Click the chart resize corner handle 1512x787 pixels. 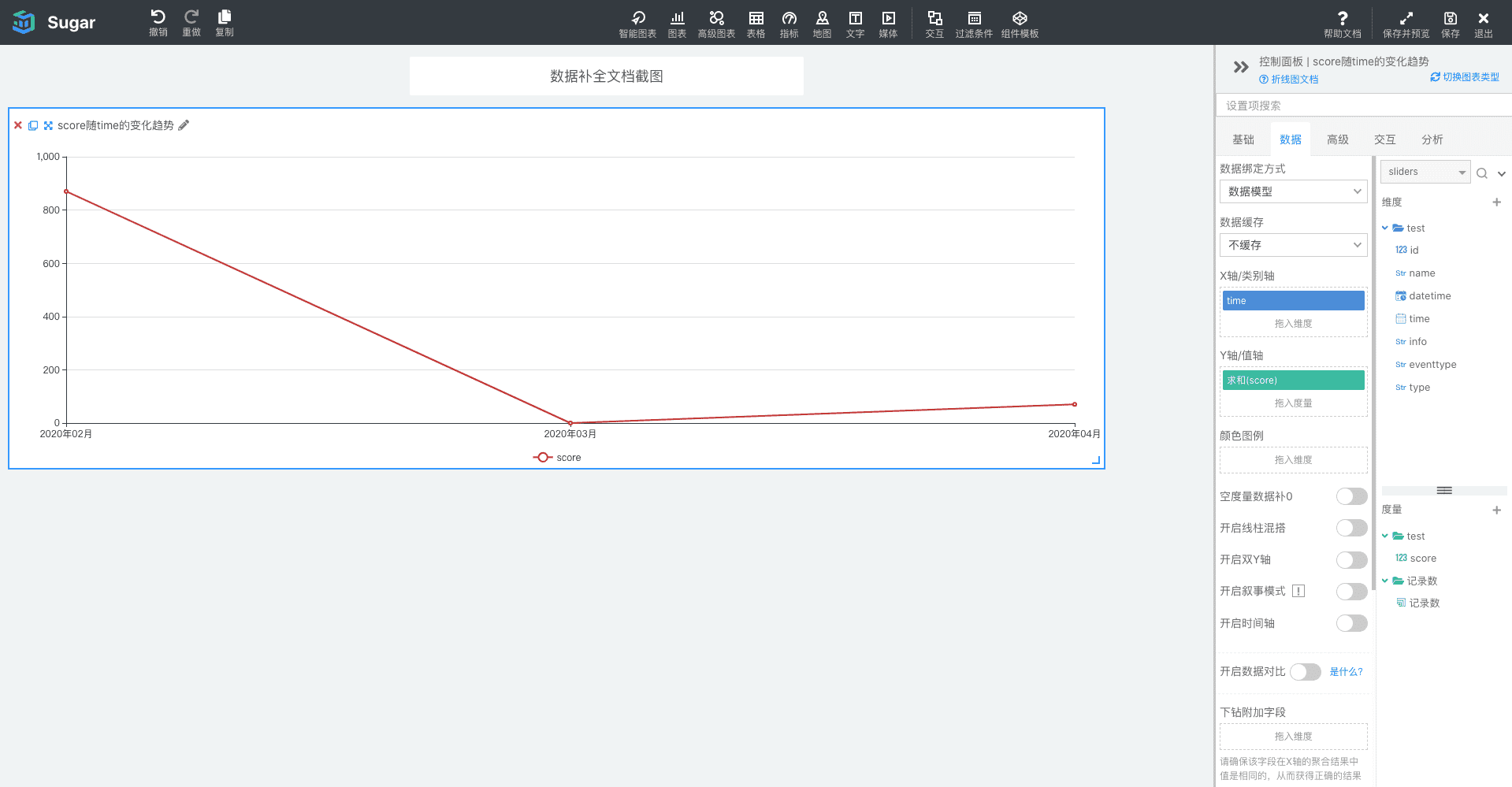click(x=1096, y=460)
